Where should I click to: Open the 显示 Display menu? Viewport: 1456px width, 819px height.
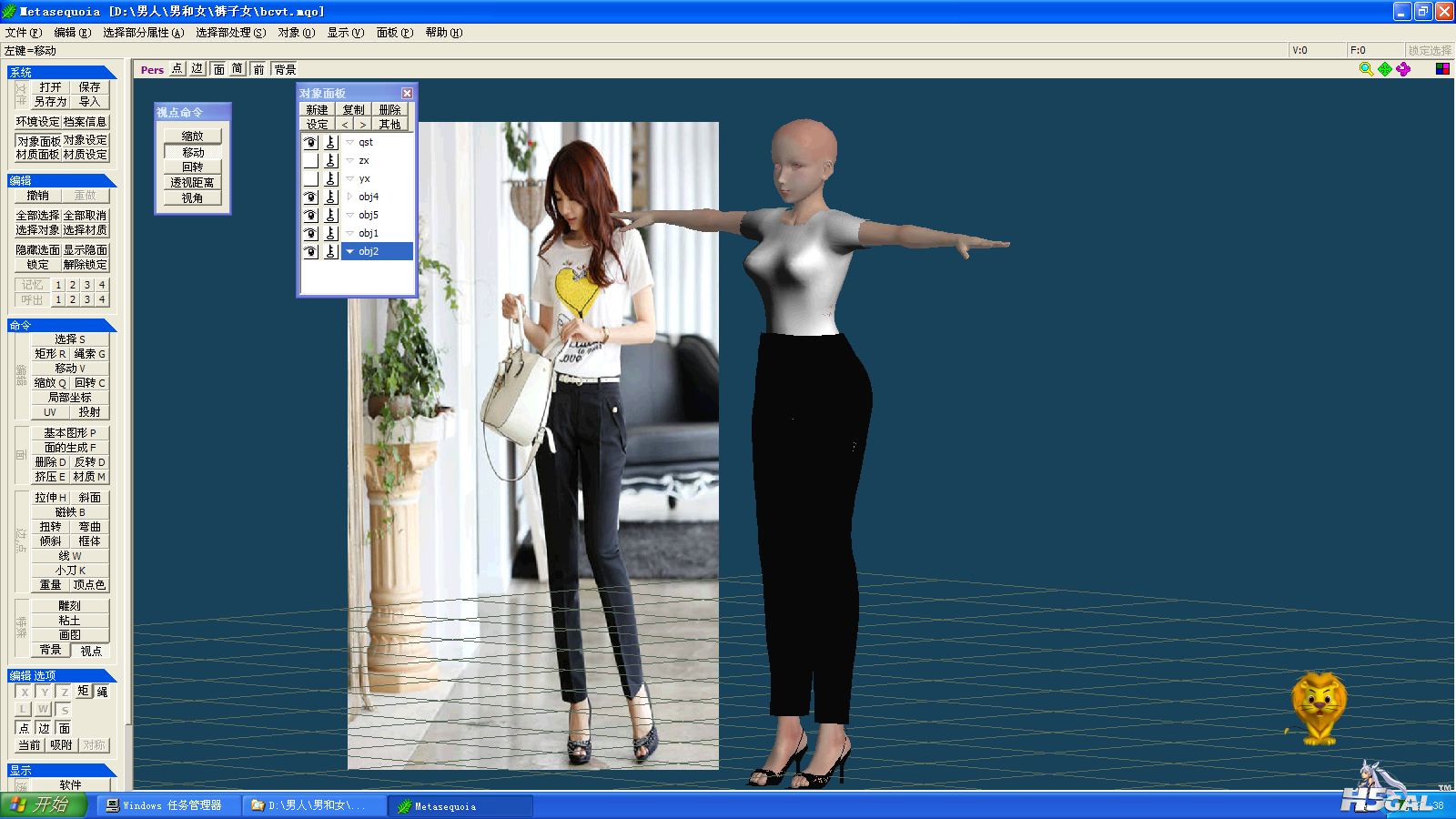(345, 33)
